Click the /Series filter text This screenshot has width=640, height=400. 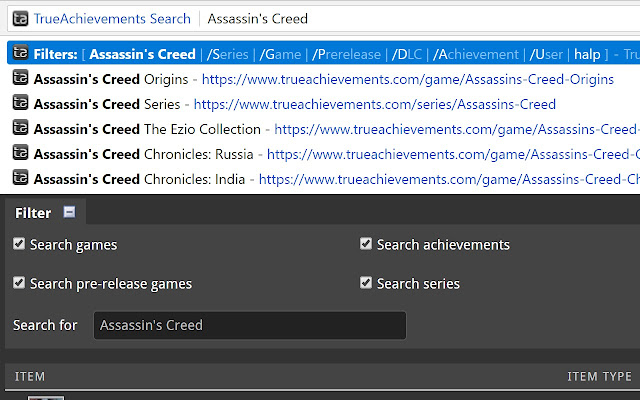227,54
